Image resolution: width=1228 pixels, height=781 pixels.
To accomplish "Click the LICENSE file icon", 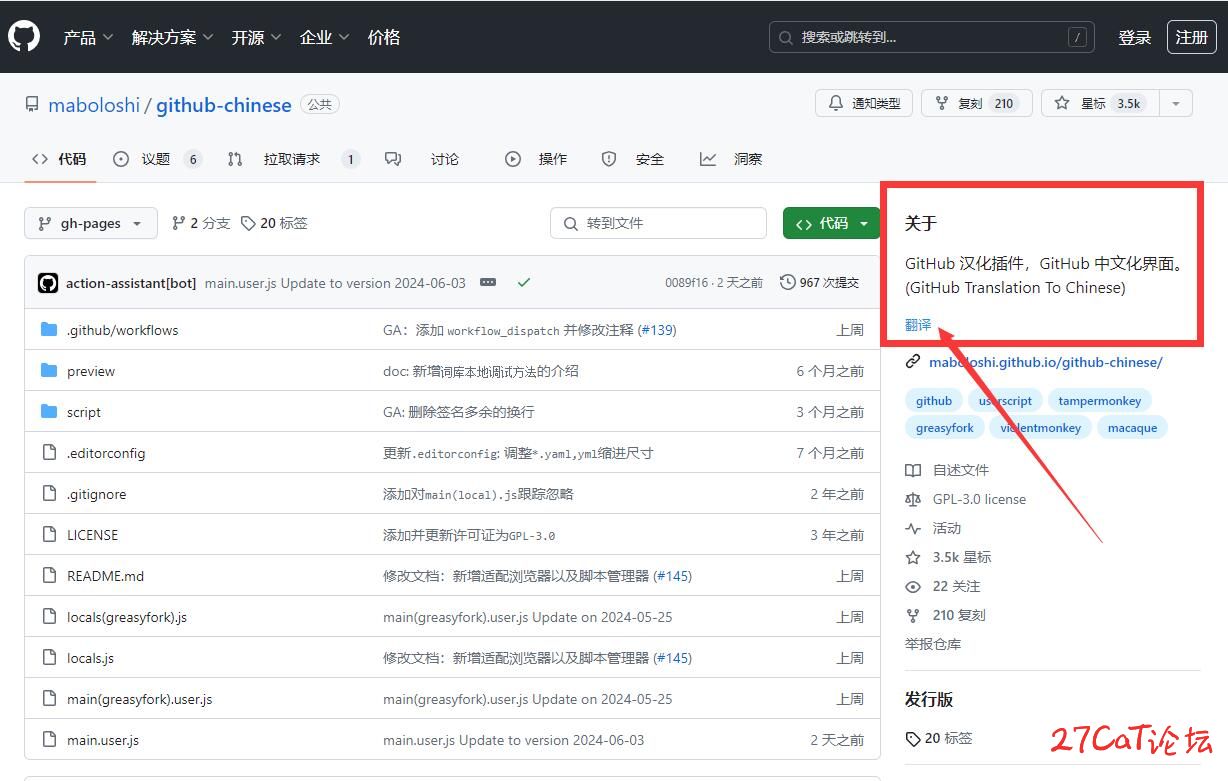I will pyautogui.click(x=49, y=534).
